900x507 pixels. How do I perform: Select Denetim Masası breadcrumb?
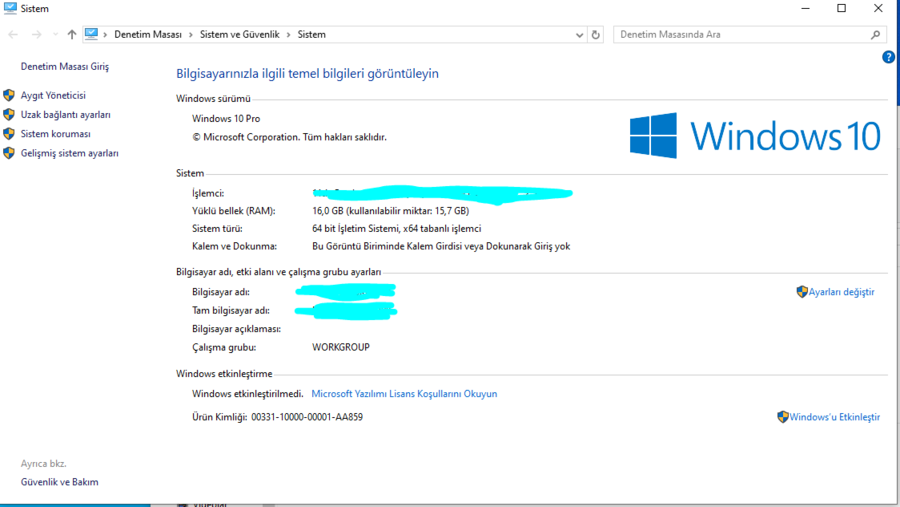coord(148,34)
